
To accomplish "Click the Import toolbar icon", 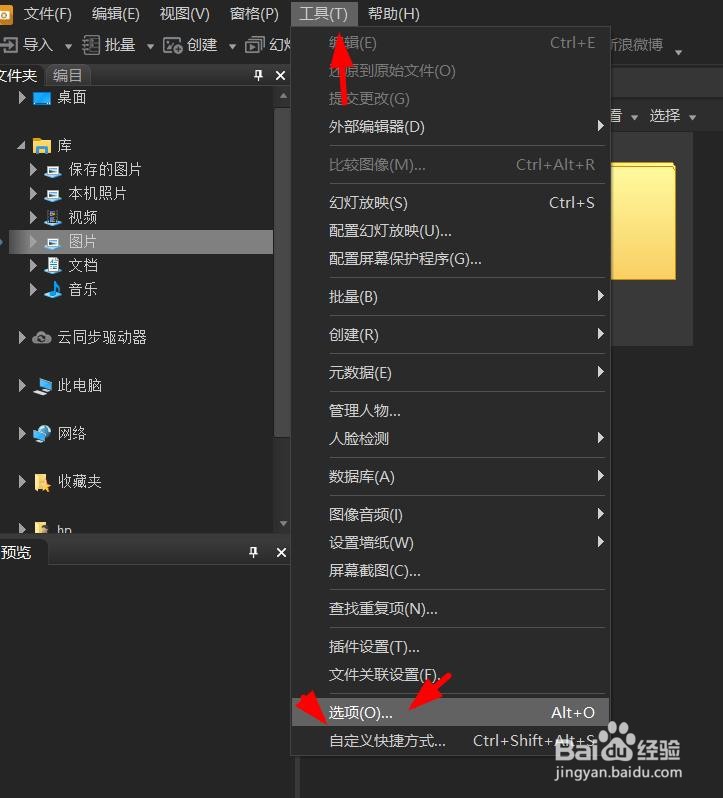I will (9, 45).
